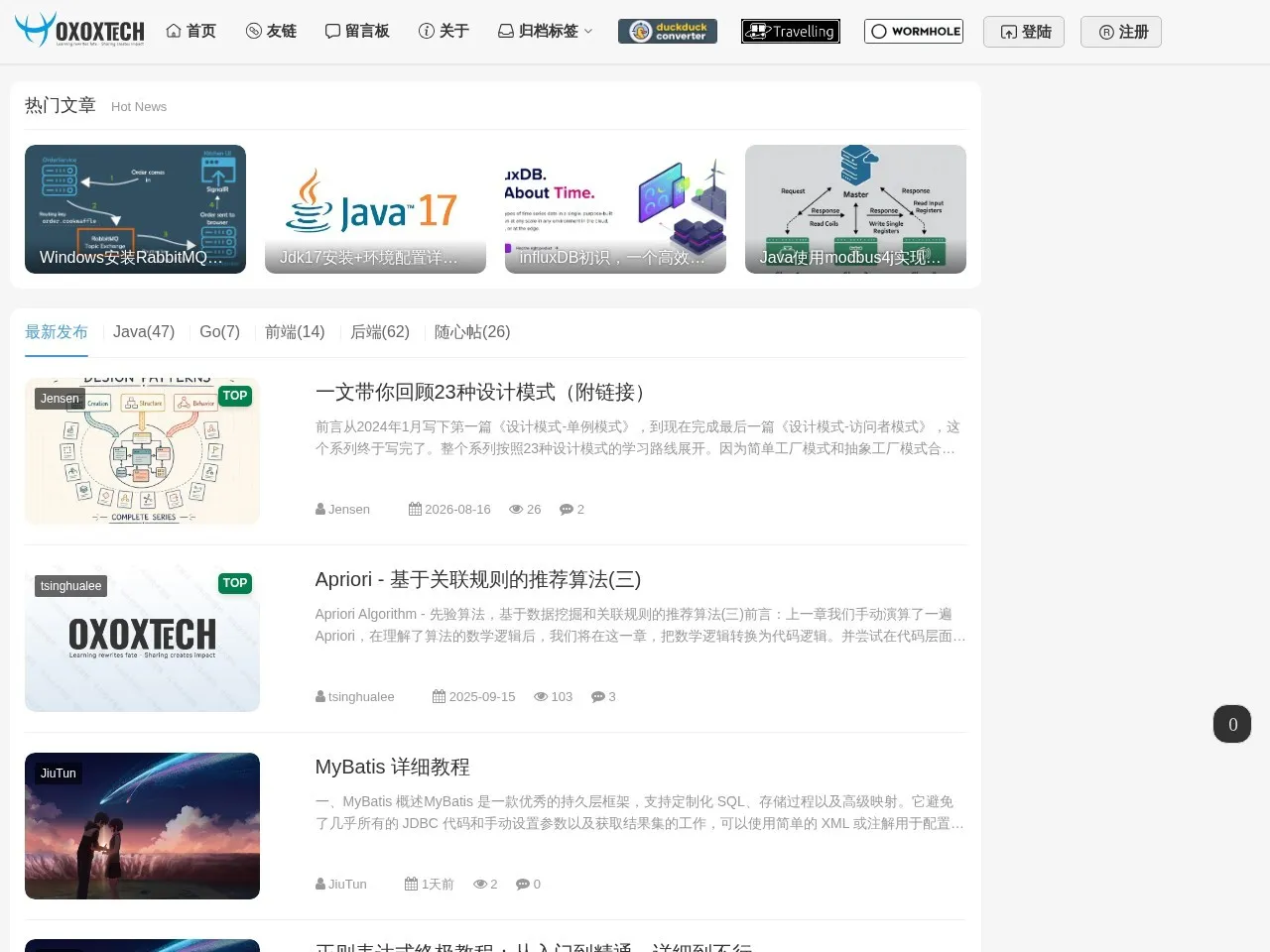Open the MyBatis 详细教程 article title
Image resolution: width=1270 pixels, height=952 pixels.
pyautogui.click(x=393, y=768)
